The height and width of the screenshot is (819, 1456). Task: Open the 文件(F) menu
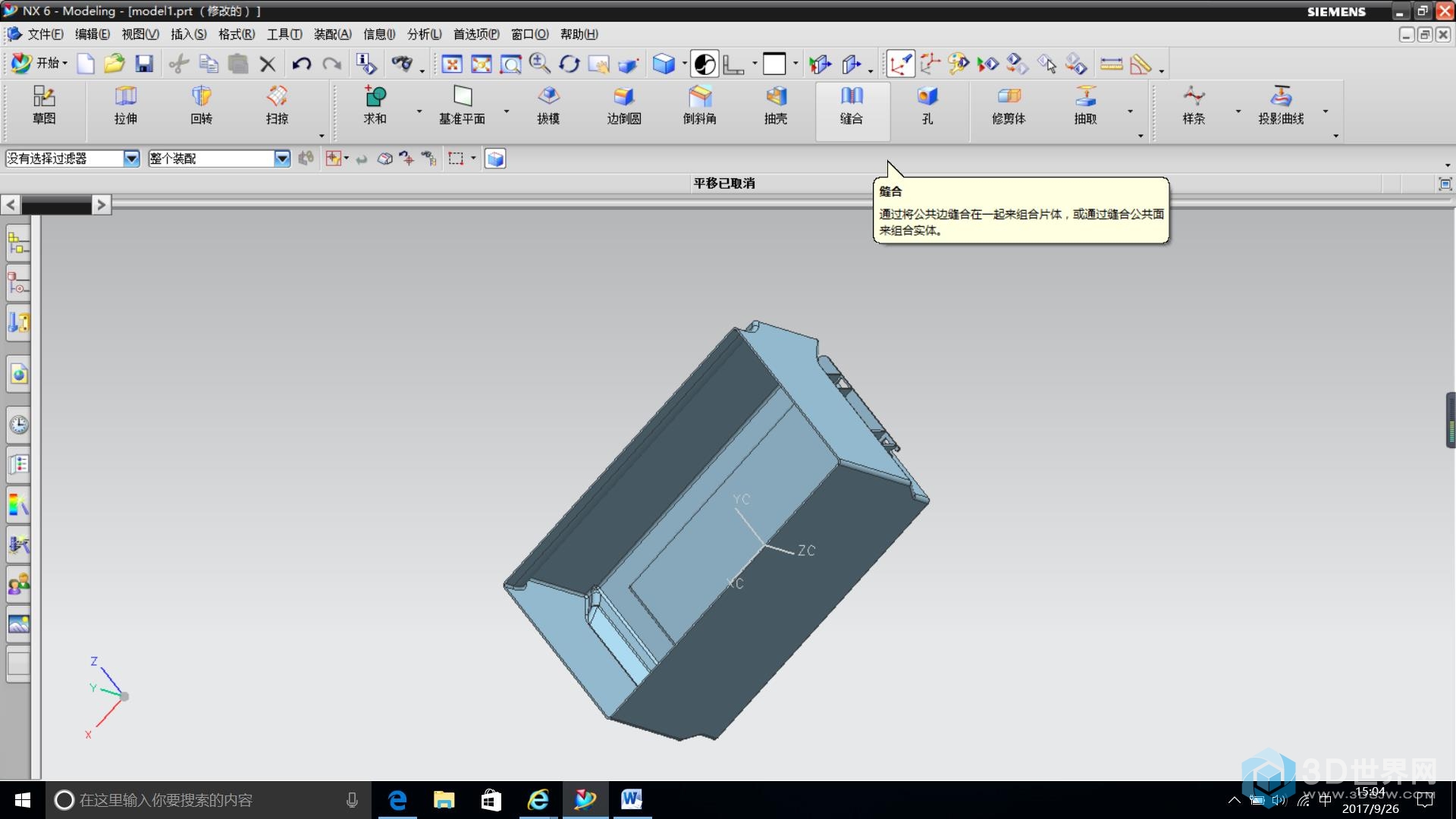tap(45, 34)
